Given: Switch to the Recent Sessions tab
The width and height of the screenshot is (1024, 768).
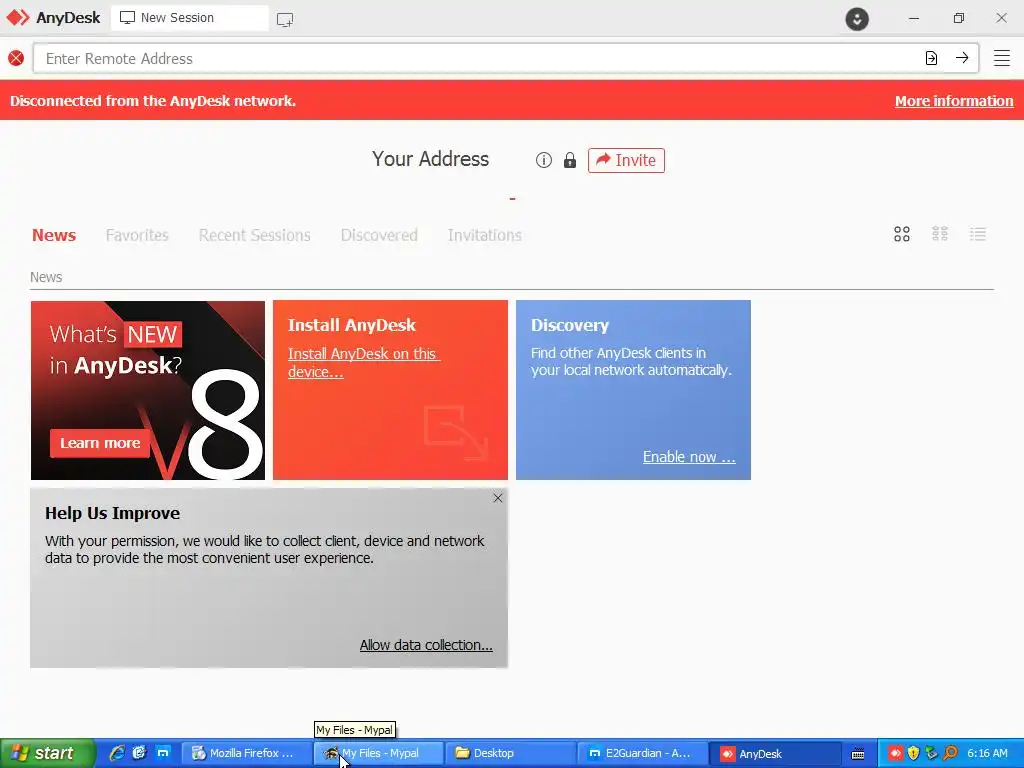Looking at the screenshot, I should (x=255, y=235).
